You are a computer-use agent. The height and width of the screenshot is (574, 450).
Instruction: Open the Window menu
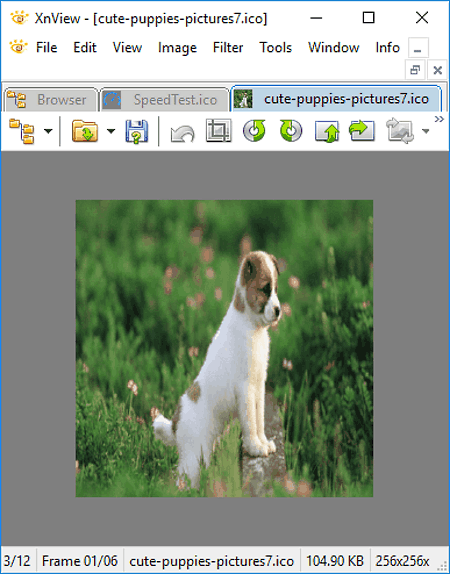click(334, 48)
